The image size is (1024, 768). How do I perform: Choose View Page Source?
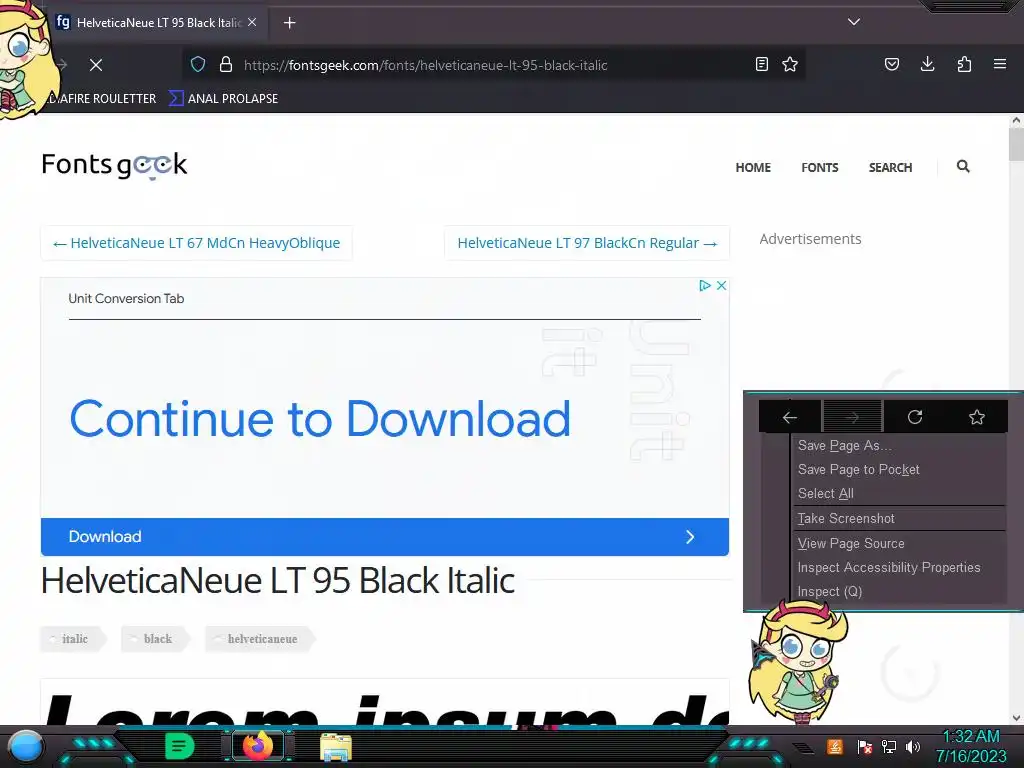pyautogui.click(x=899, y=543)
